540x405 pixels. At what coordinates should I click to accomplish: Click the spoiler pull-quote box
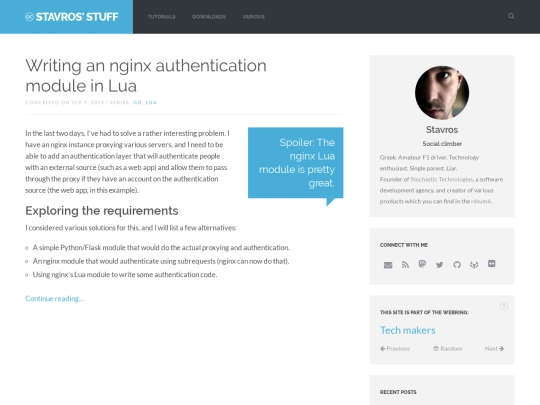[x=295, y=163]
